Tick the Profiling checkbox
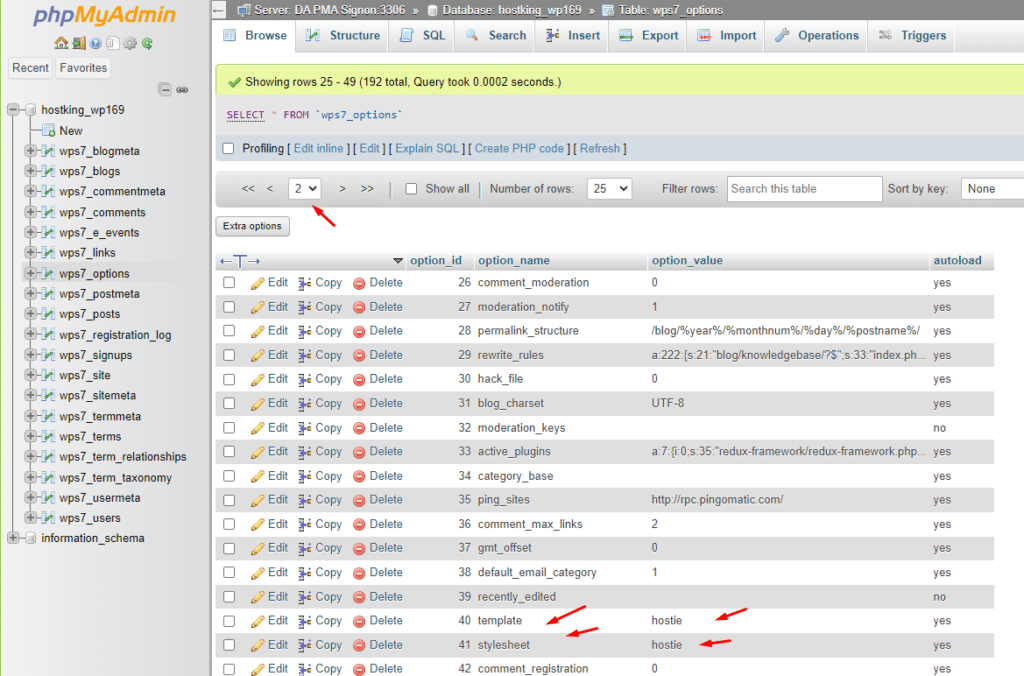 tap(229, 149)
